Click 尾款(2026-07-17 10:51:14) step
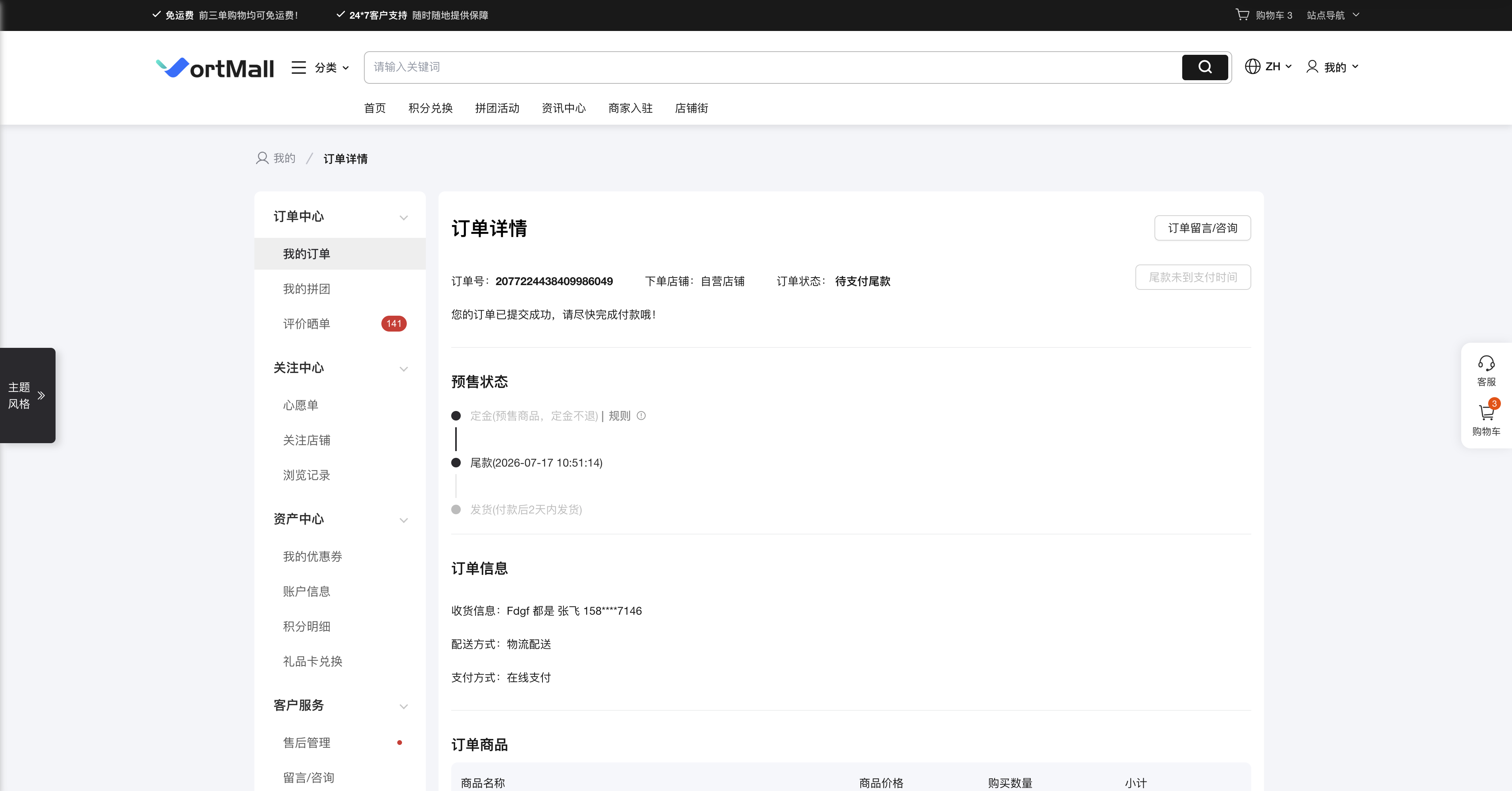Image resolution: width=1512 pixels, height=791 pixels. click(537, 463)
